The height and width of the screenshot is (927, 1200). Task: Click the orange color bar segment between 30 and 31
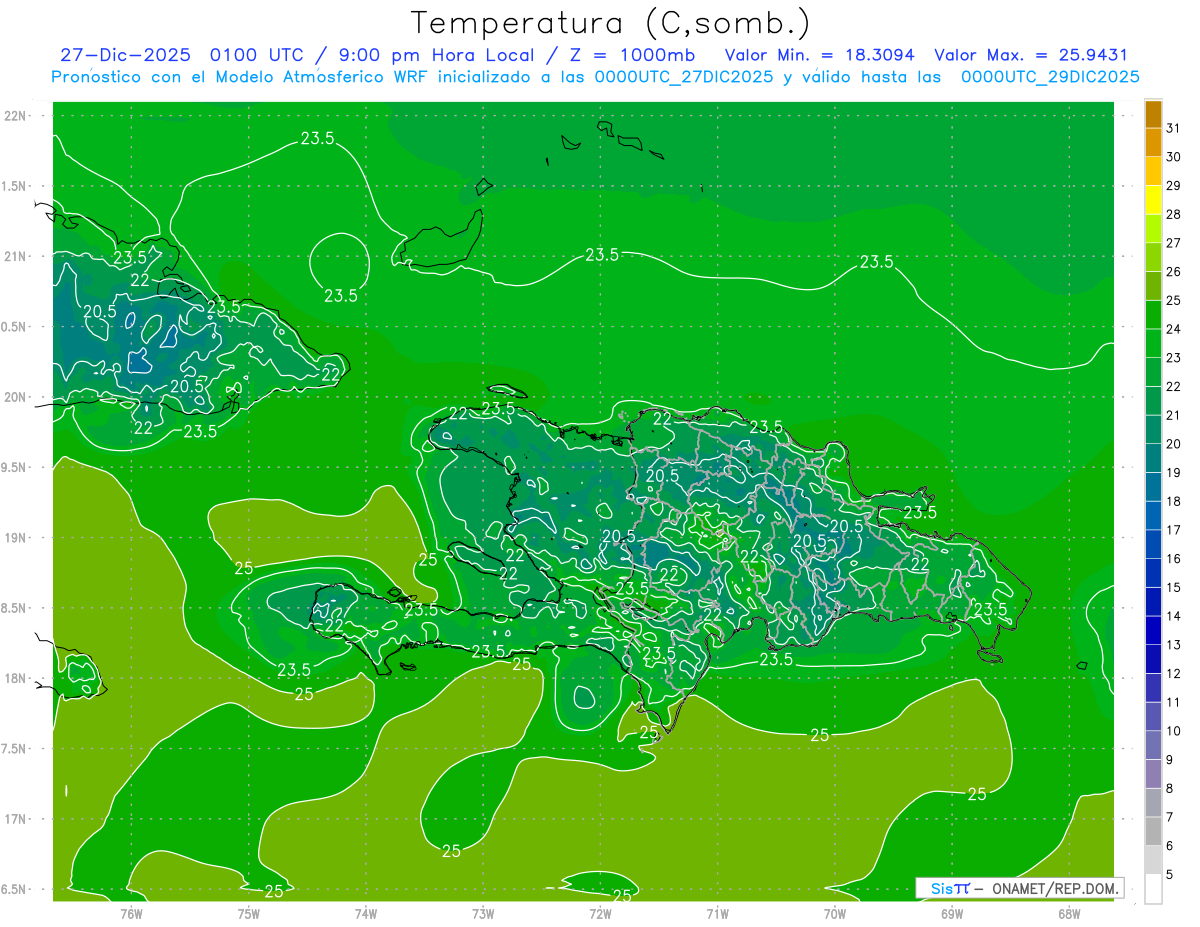pos(1153,143)
